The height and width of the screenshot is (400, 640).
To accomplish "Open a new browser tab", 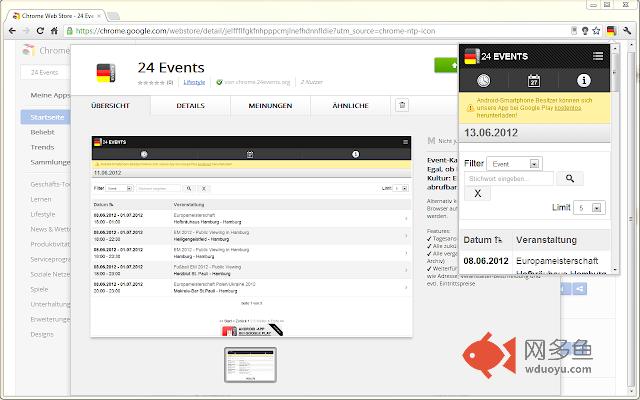I will coord(113,16).
